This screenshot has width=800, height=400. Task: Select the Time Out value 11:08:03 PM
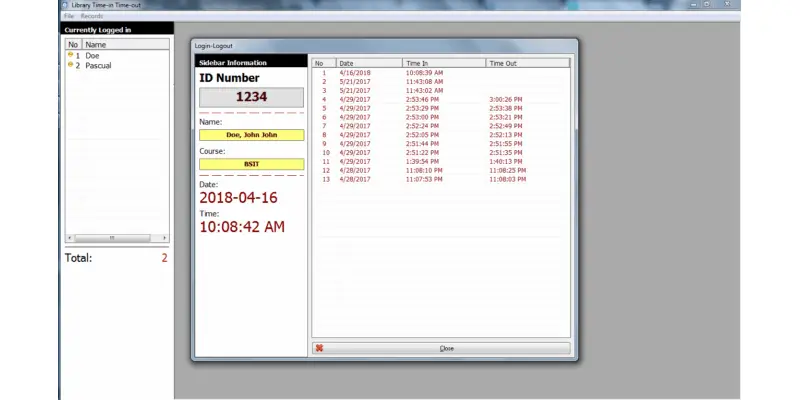pos(508,180)
